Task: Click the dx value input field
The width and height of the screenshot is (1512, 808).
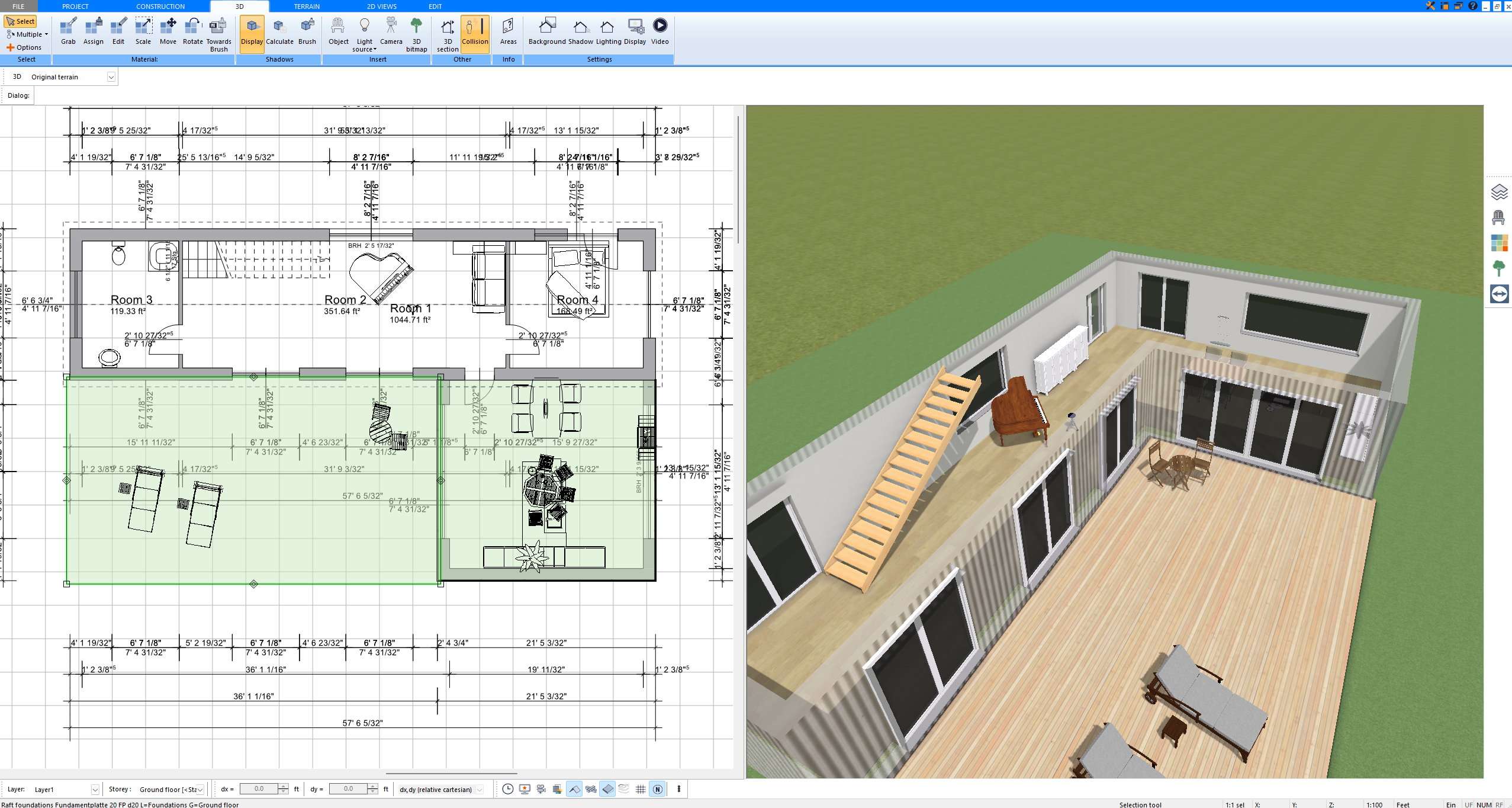Action: click(x=259, y=789)
